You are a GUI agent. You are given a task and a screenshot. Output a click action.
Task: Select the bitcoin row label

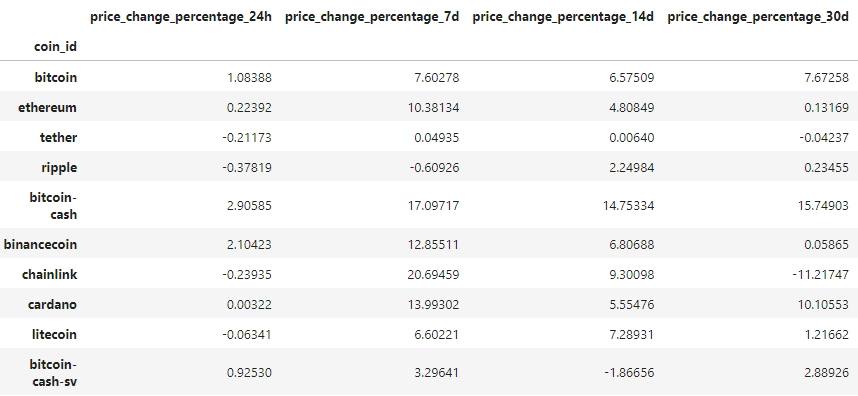(x=56, y=78)
